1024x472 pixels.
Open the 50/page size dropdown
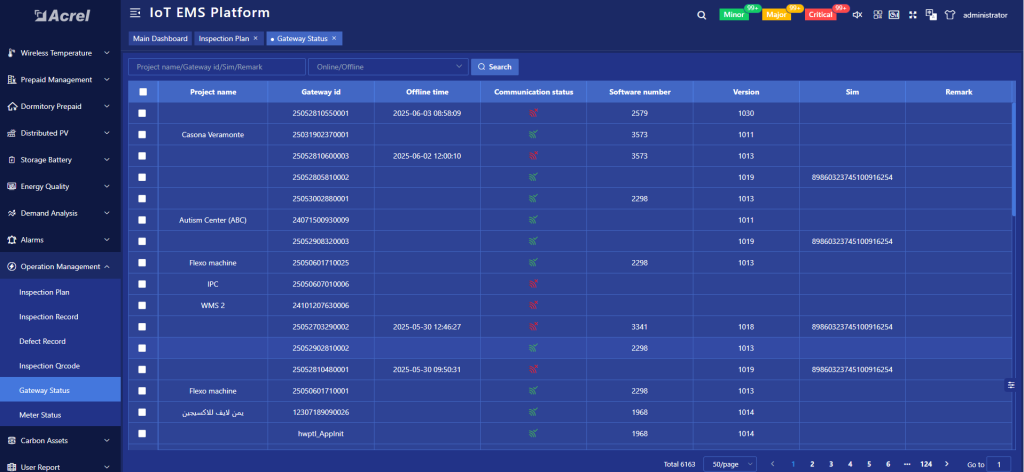[730, 464]
